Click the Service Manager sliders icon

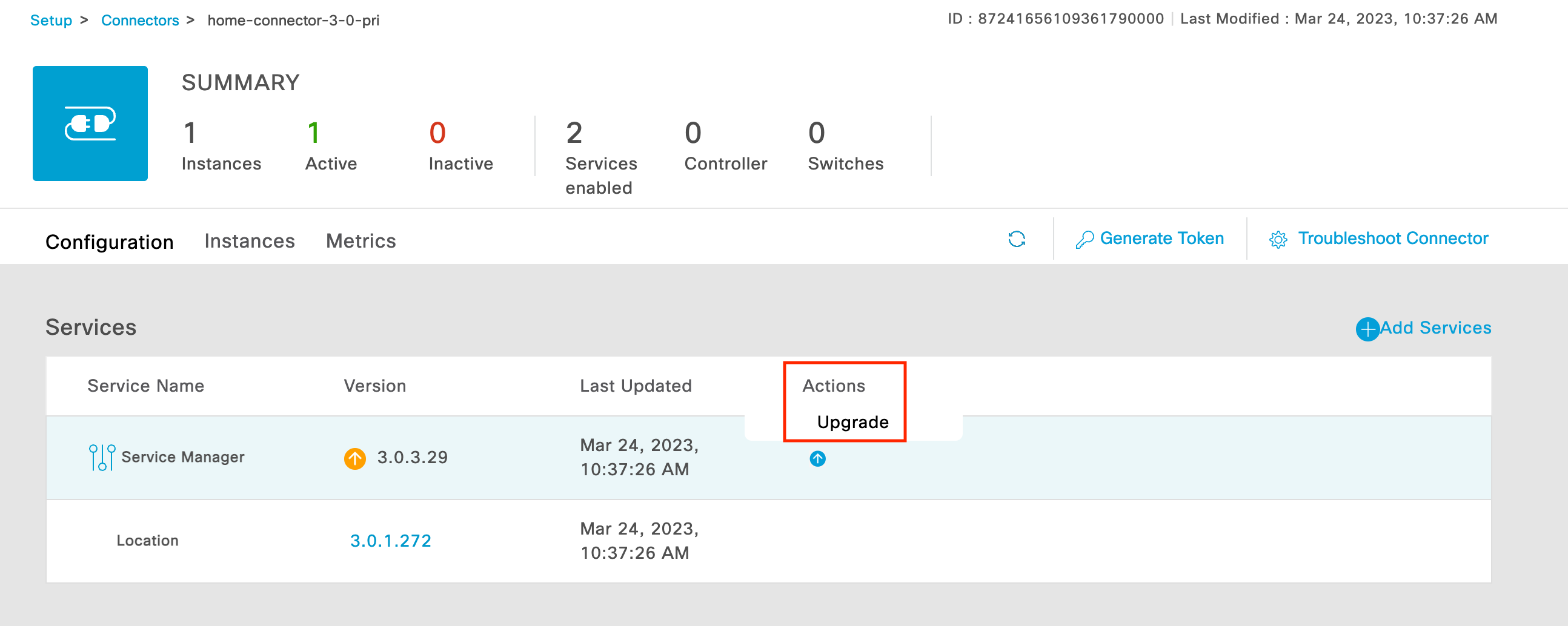tap(102, 458)
